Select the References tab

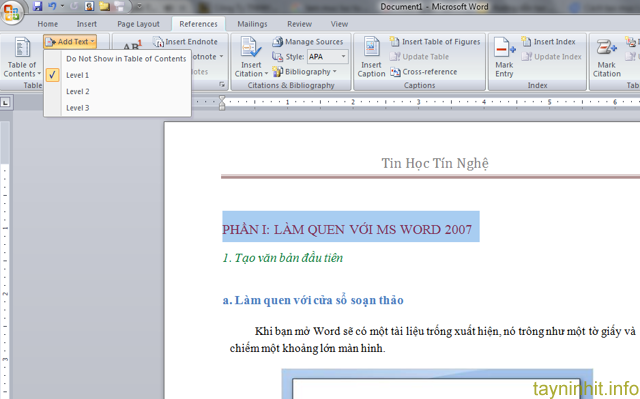pos(198,24)
